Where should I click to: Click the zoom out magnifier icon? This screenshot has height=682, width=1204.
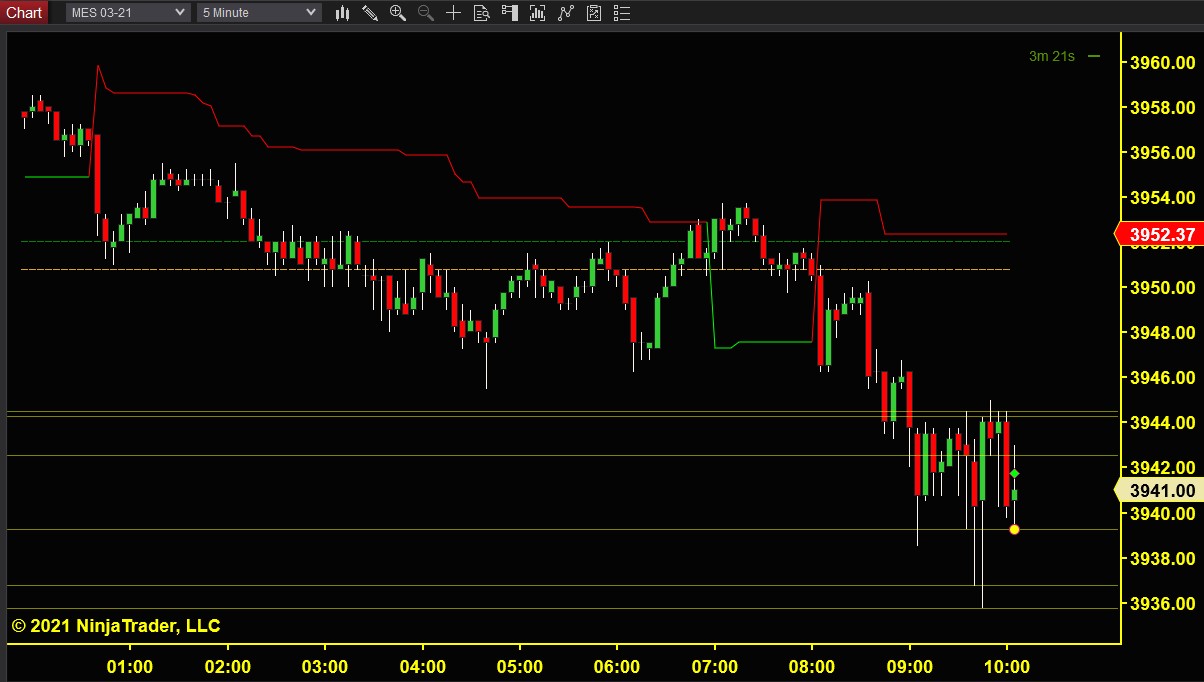pos(425,13)
